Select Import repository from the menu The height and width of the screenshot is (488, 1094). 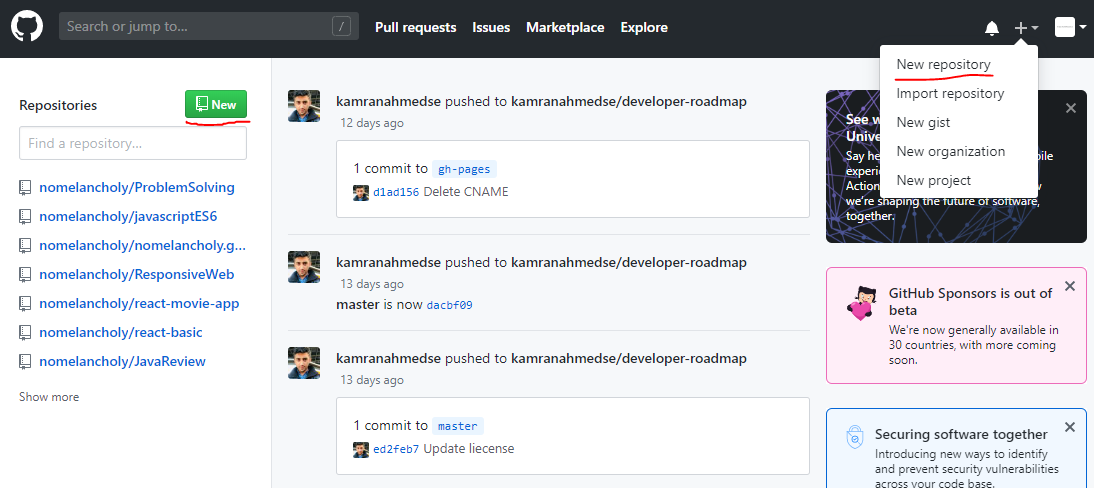pos(950,94)
